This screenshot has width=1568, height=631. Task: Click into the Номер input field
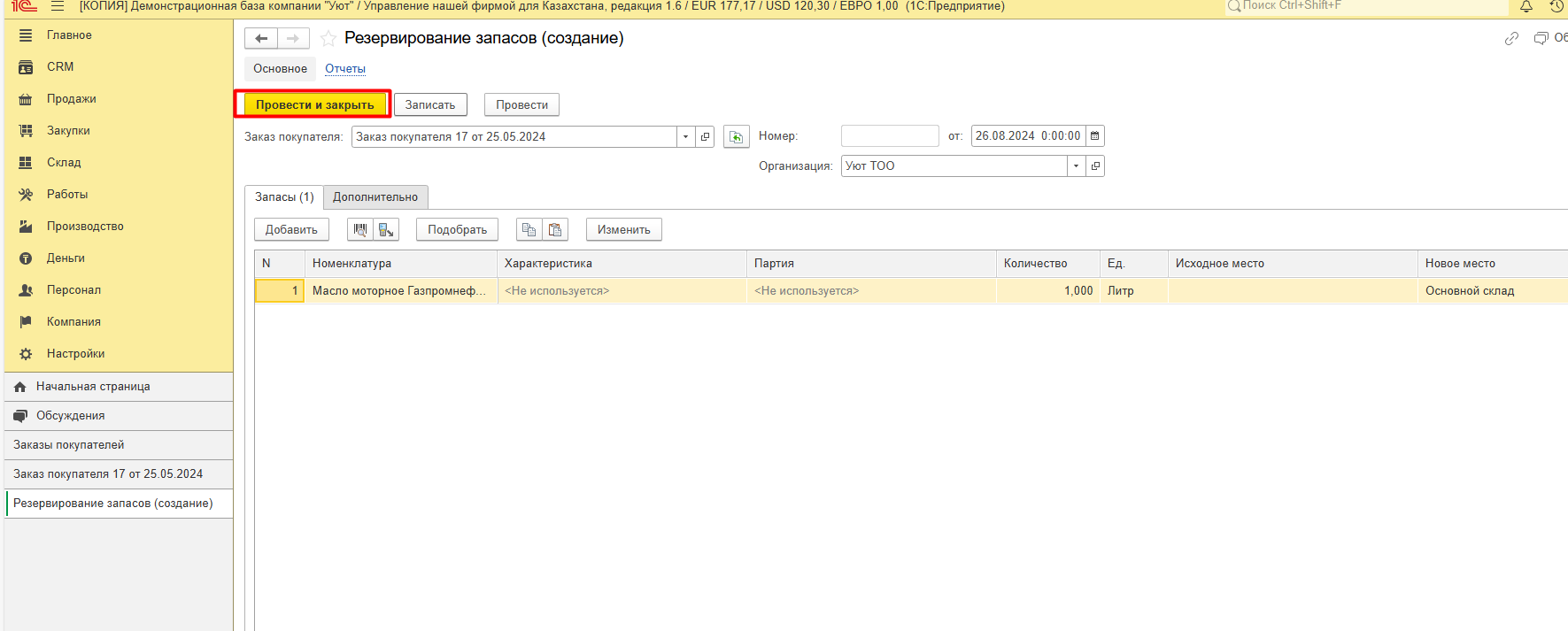click(889, 136)
